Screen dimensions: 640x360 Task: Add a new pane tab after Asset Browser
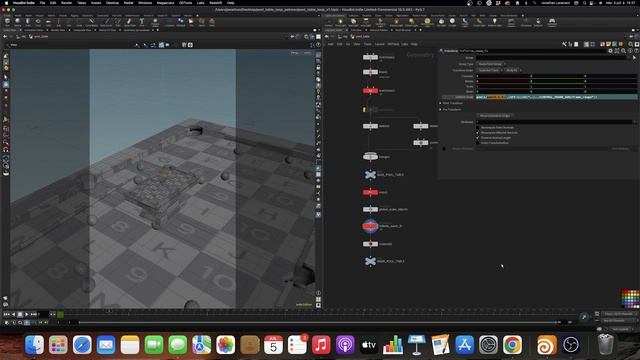[420, 30]
